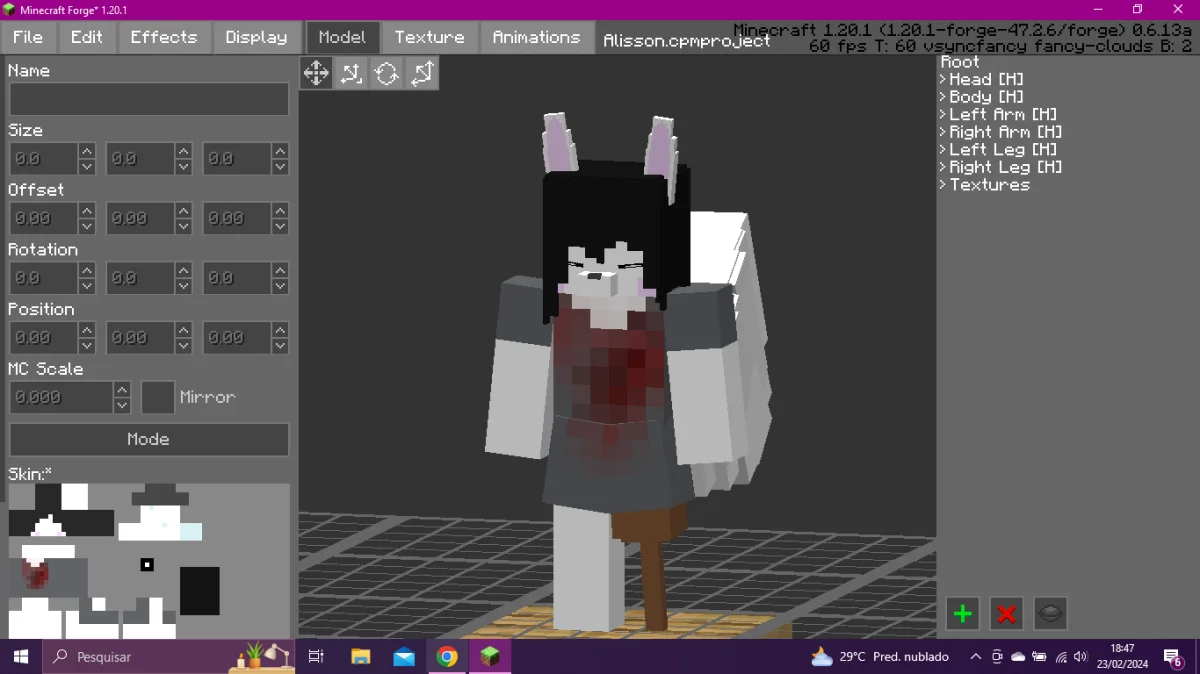The height and width of the screenshot is (674, 1200).
Task: Click the Name text field
Action: 149,99
